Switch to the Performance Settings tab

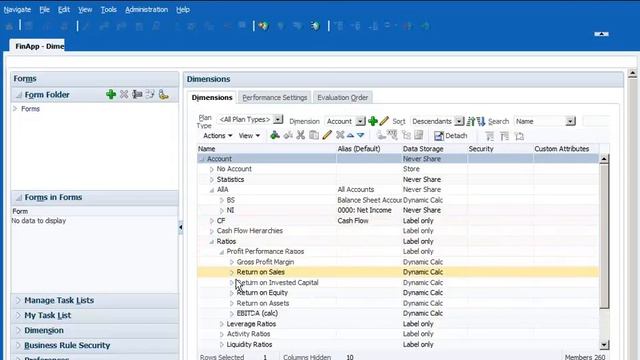pyautogui.click(x=275, y=98)
